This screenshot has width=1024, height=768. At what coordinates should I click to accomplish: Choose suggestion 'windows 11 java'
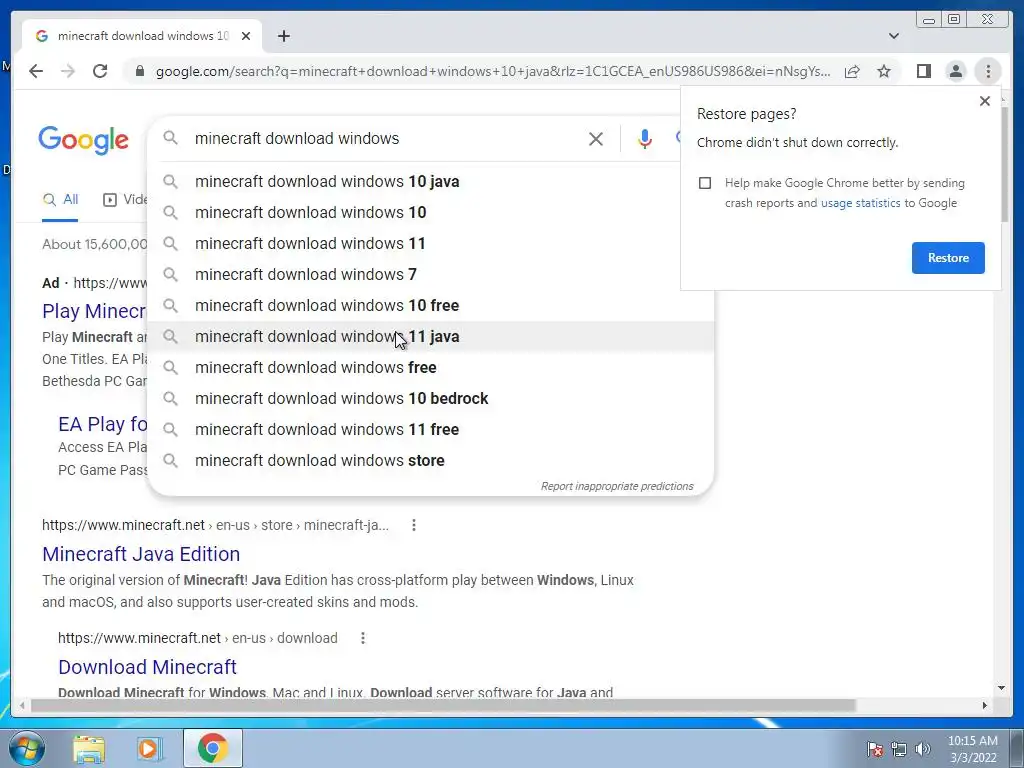click(x=431, y=336)
